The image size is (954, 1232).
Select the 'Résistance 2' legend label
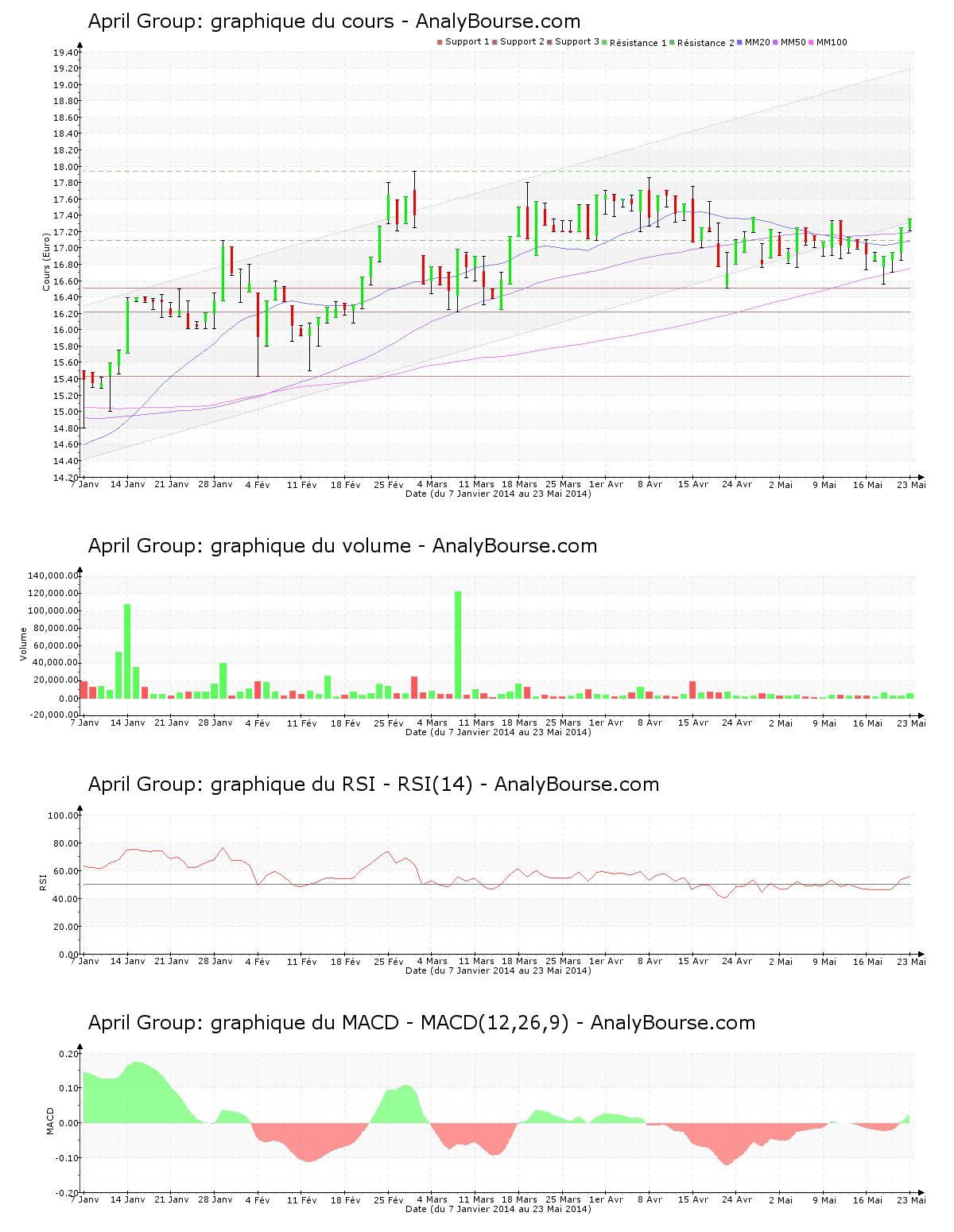pyautogui.click(x=706, y=43)
